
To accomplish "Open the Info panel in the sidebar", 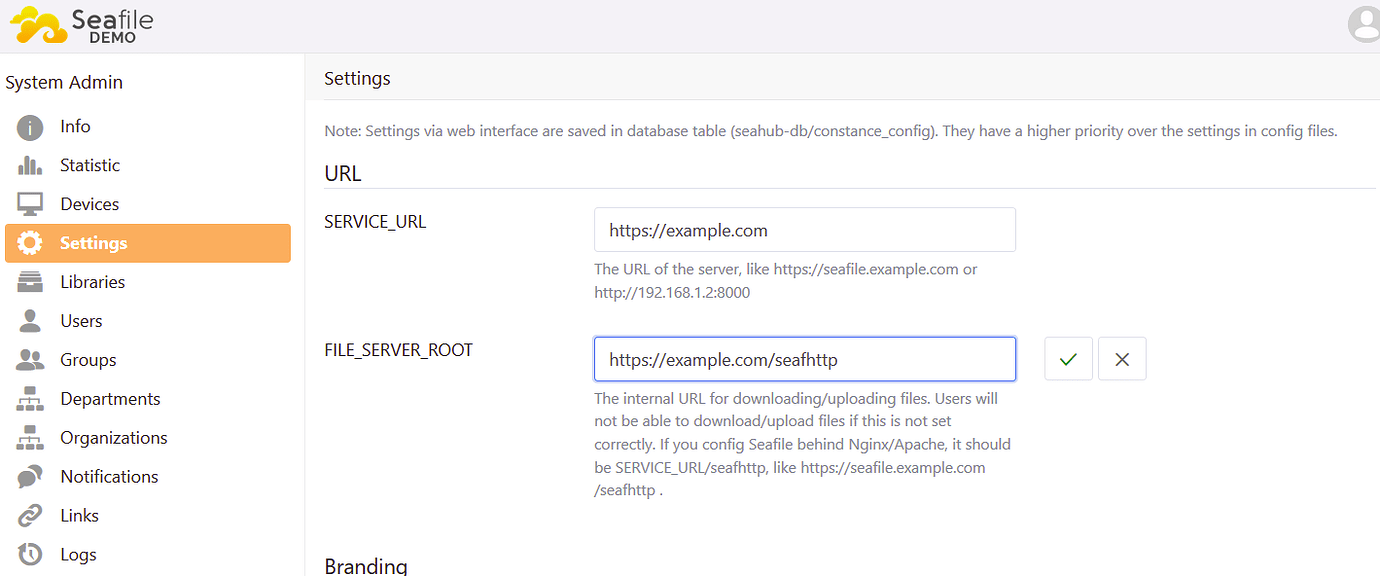I will [27, 126].
